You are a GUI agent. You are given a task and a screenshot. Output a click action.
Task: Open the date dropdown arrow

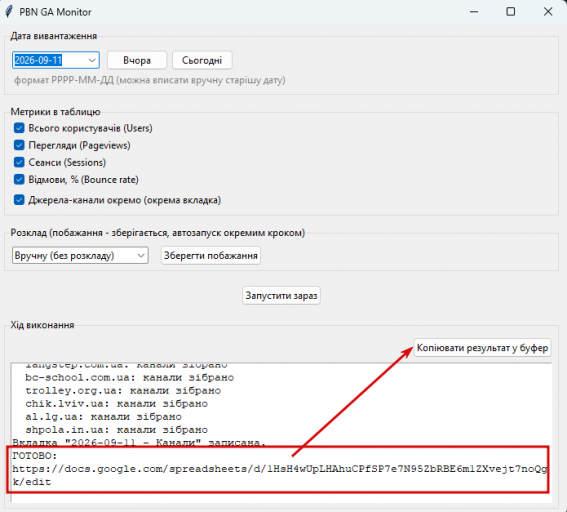click(92, 60)
